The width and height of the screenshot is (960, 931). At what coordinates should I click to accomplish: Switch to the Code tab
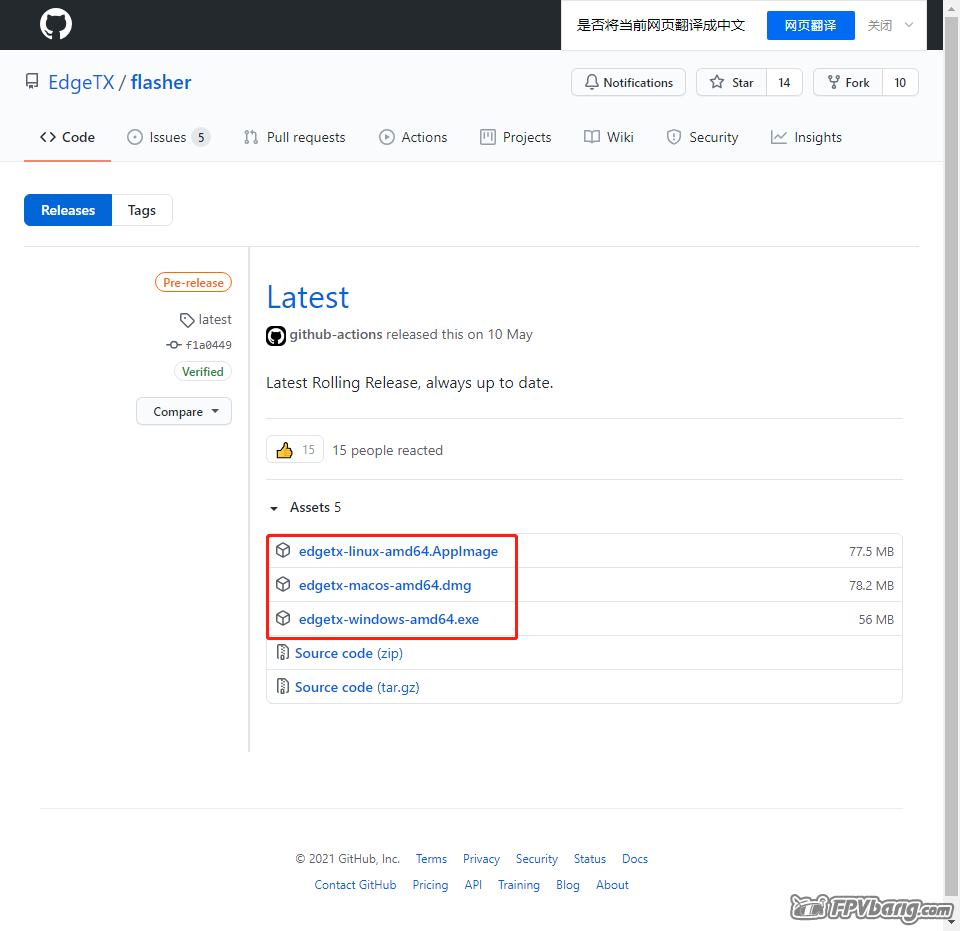(67, 137)
